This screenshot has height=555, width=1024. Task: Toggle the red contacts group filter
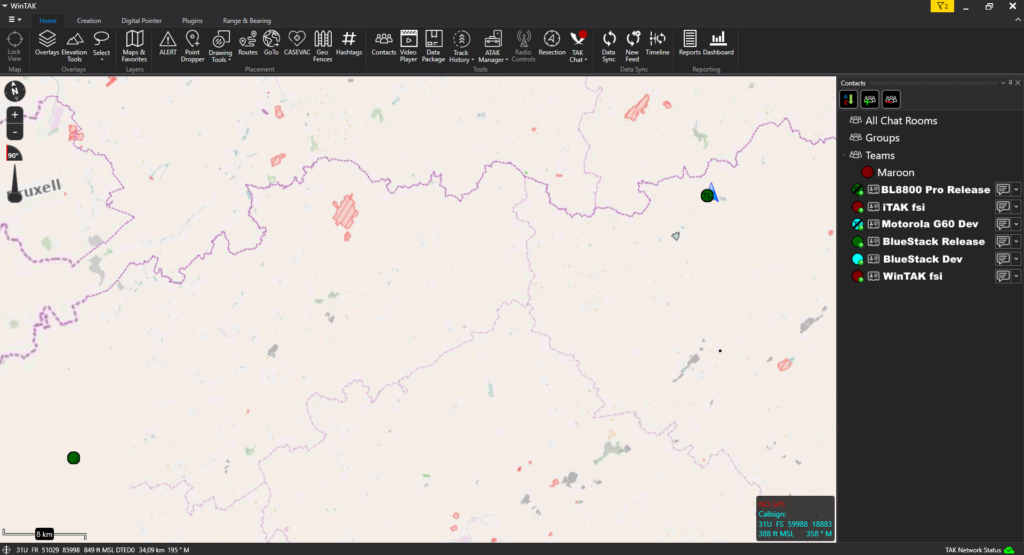point(891,99)
